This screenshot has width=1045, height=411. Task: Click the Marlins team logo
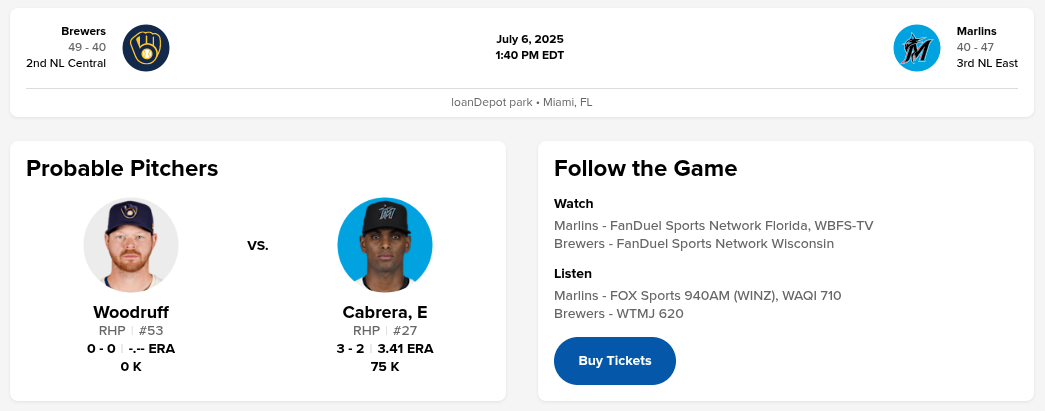[916, 48]
